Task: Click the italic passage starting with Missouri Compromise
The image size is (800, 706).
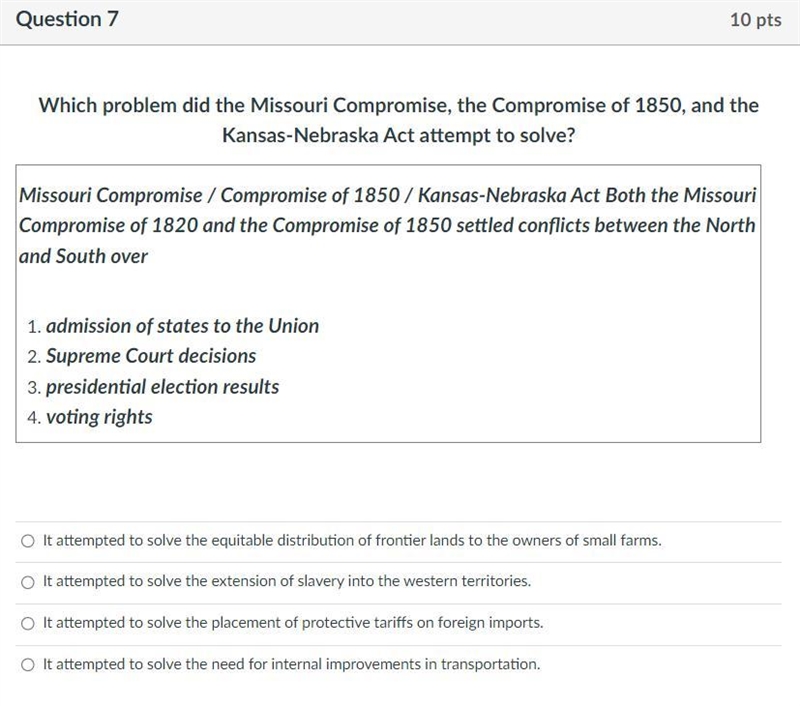Action: [388, 225]
